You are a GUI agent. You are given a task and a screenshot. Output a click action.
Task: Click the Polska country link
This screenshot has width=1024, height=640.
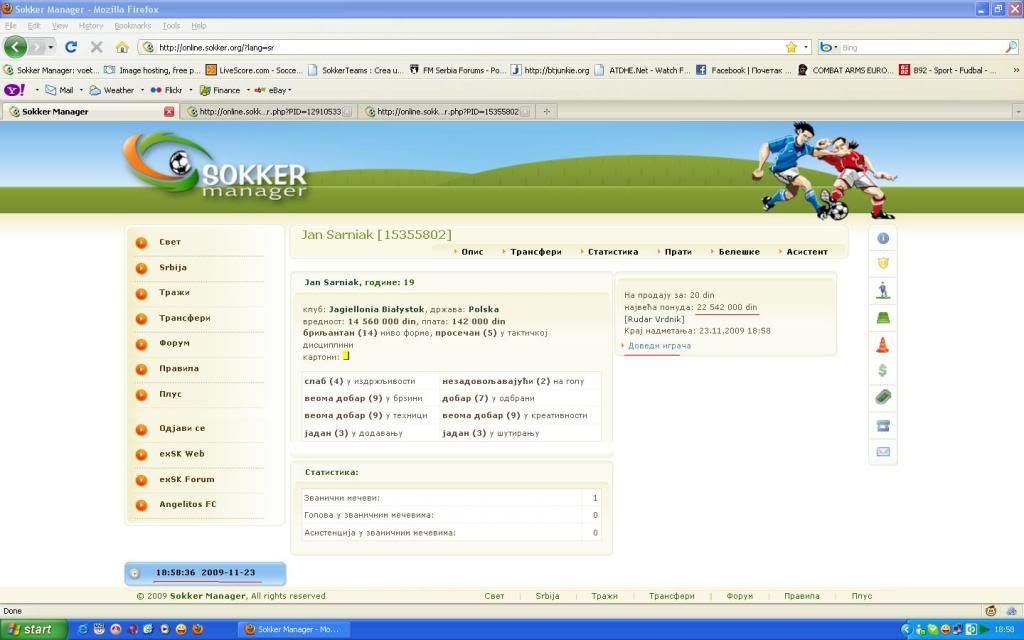(483, 310)
